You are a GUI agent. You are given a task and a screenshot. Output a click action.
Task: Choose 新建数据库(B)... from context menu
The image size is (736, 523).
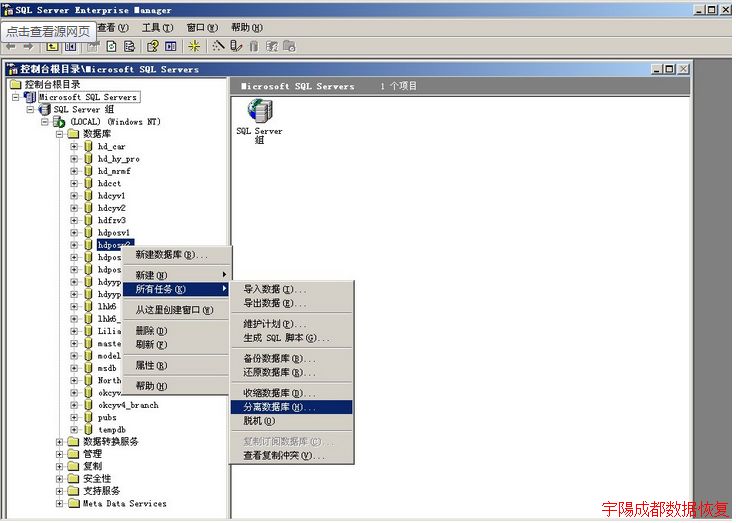pos(177,255)
